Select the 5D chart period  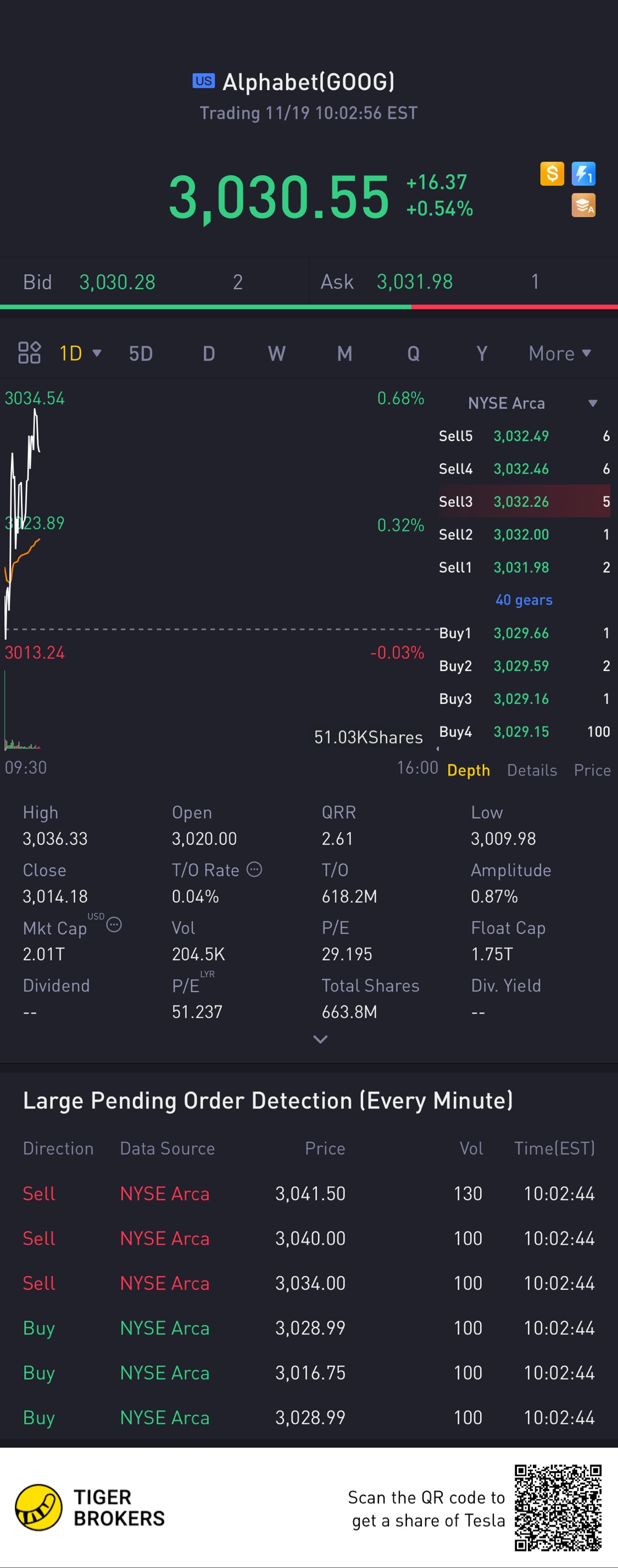141,353
